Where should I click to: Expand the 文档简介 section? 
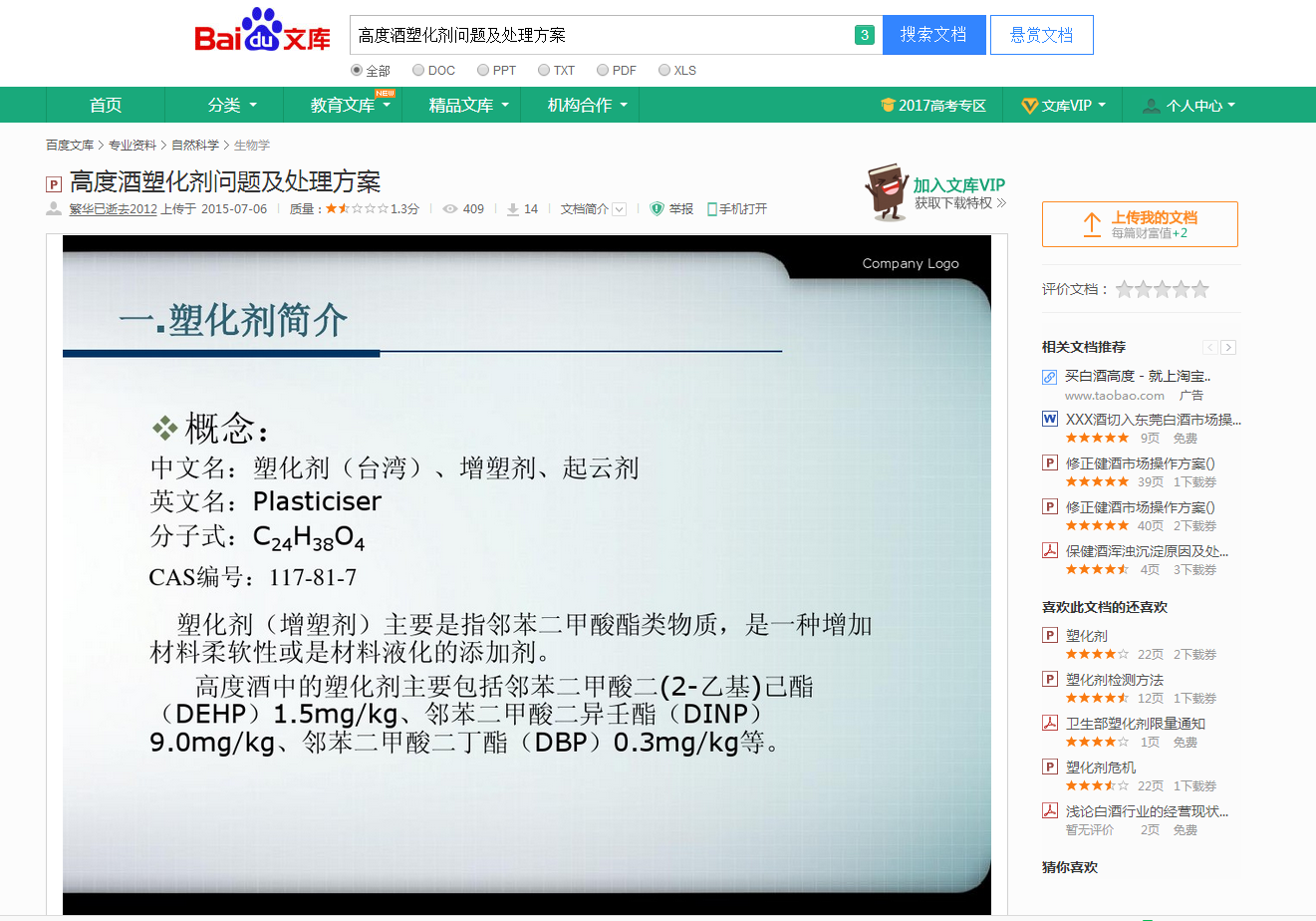coord(593,209)
